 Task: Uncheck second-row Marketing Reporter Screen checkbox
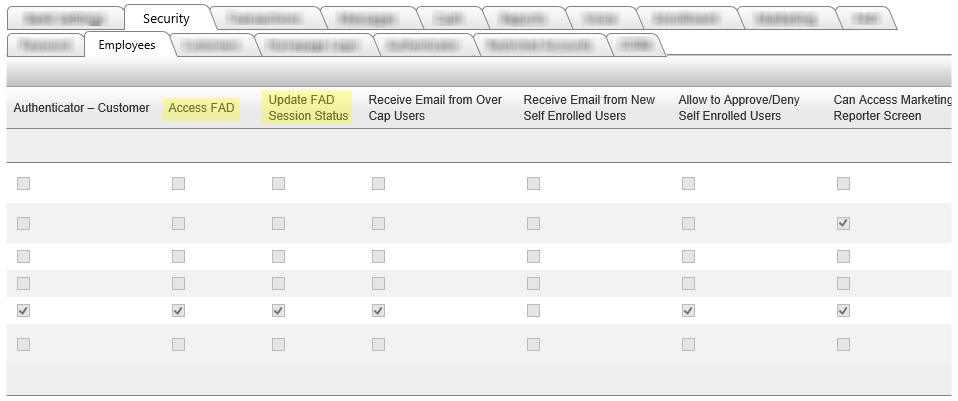843,223
